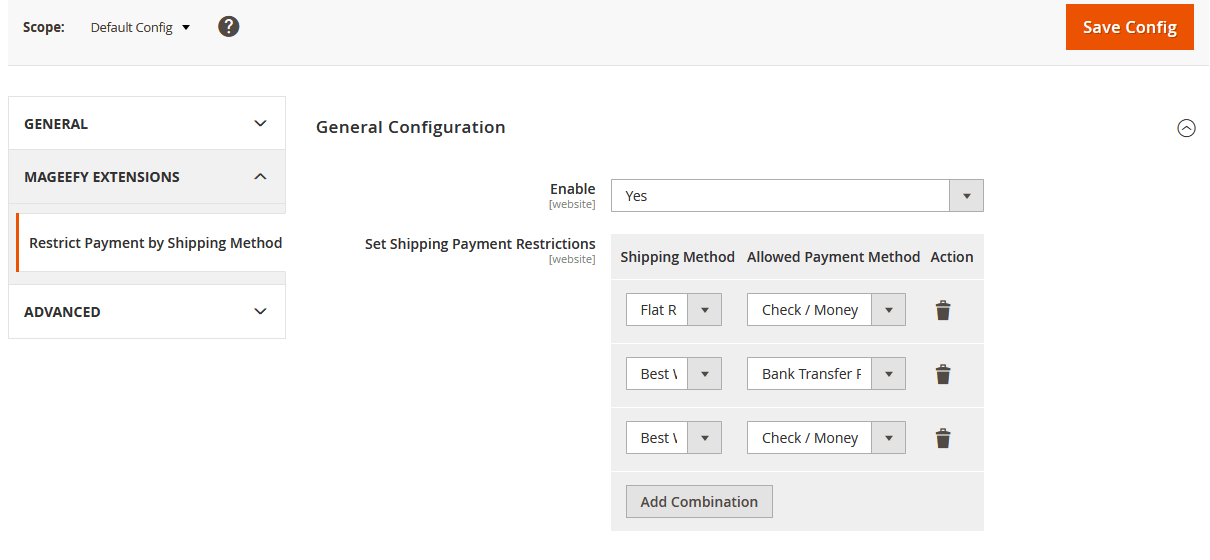Open the Bank Transfer payment method dropdown
1210x560 pixels.
825,374
